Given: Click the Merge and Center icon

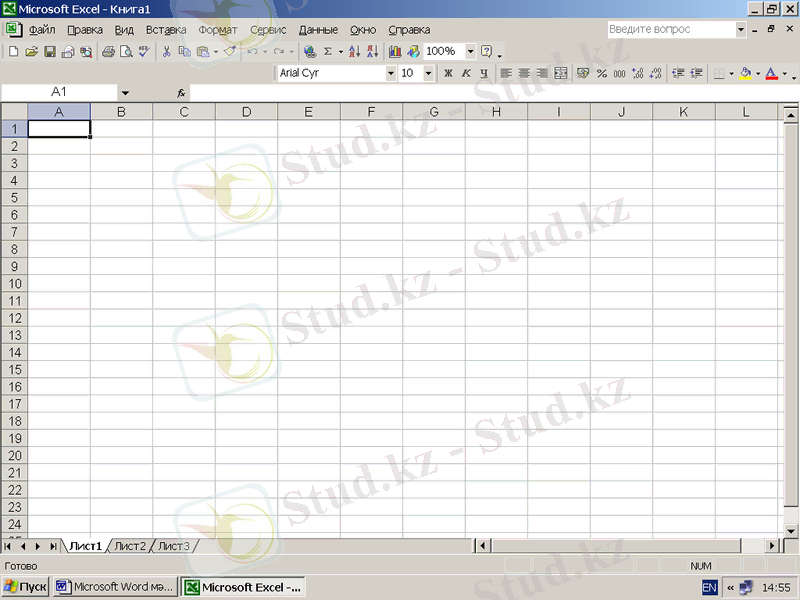Looking at the screenshot, I should tap(561, 73).
